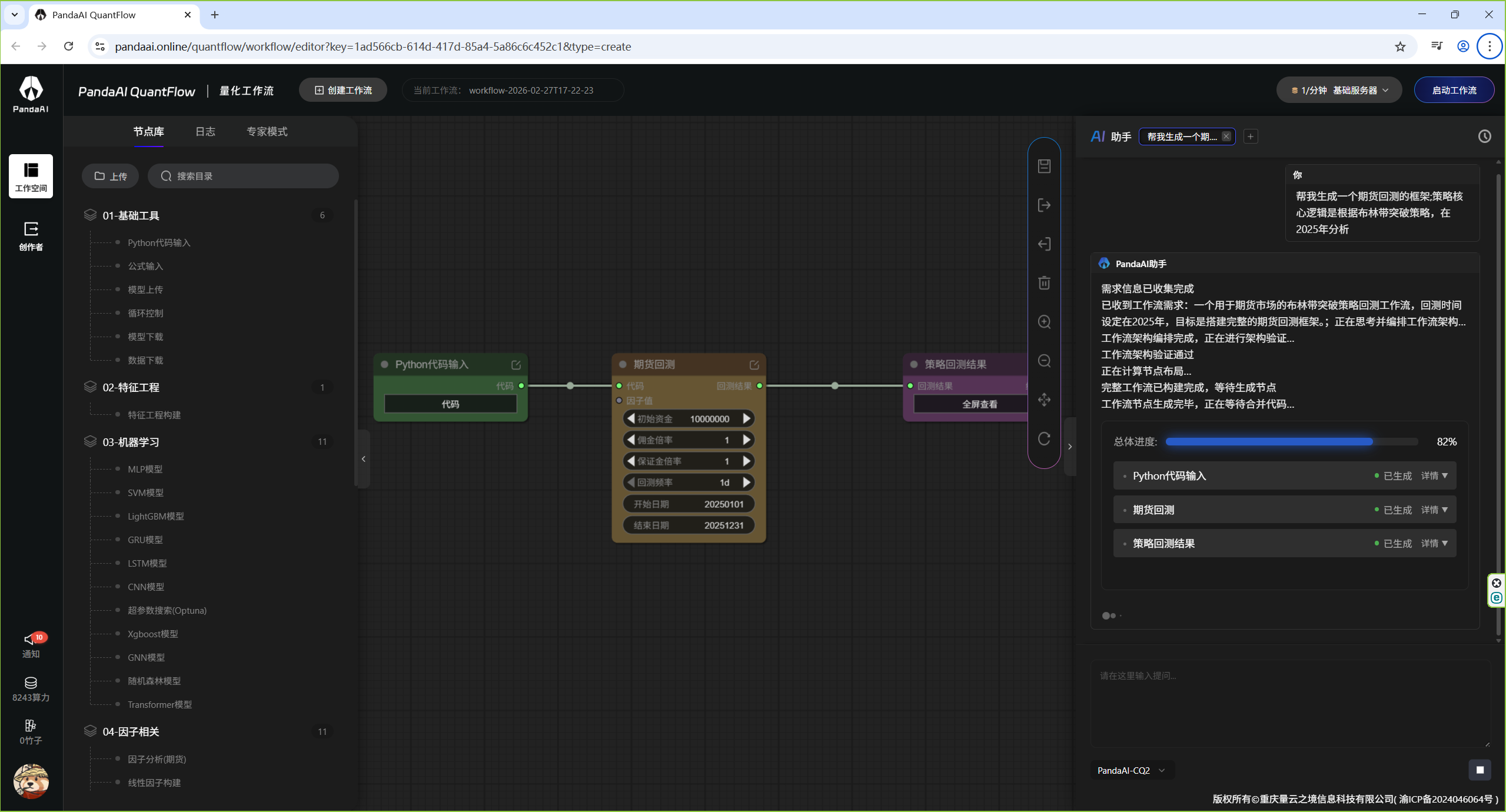Open the 代码 button in Python node
The width and height of the screenshot is (1506, 812).
[450, 404]
